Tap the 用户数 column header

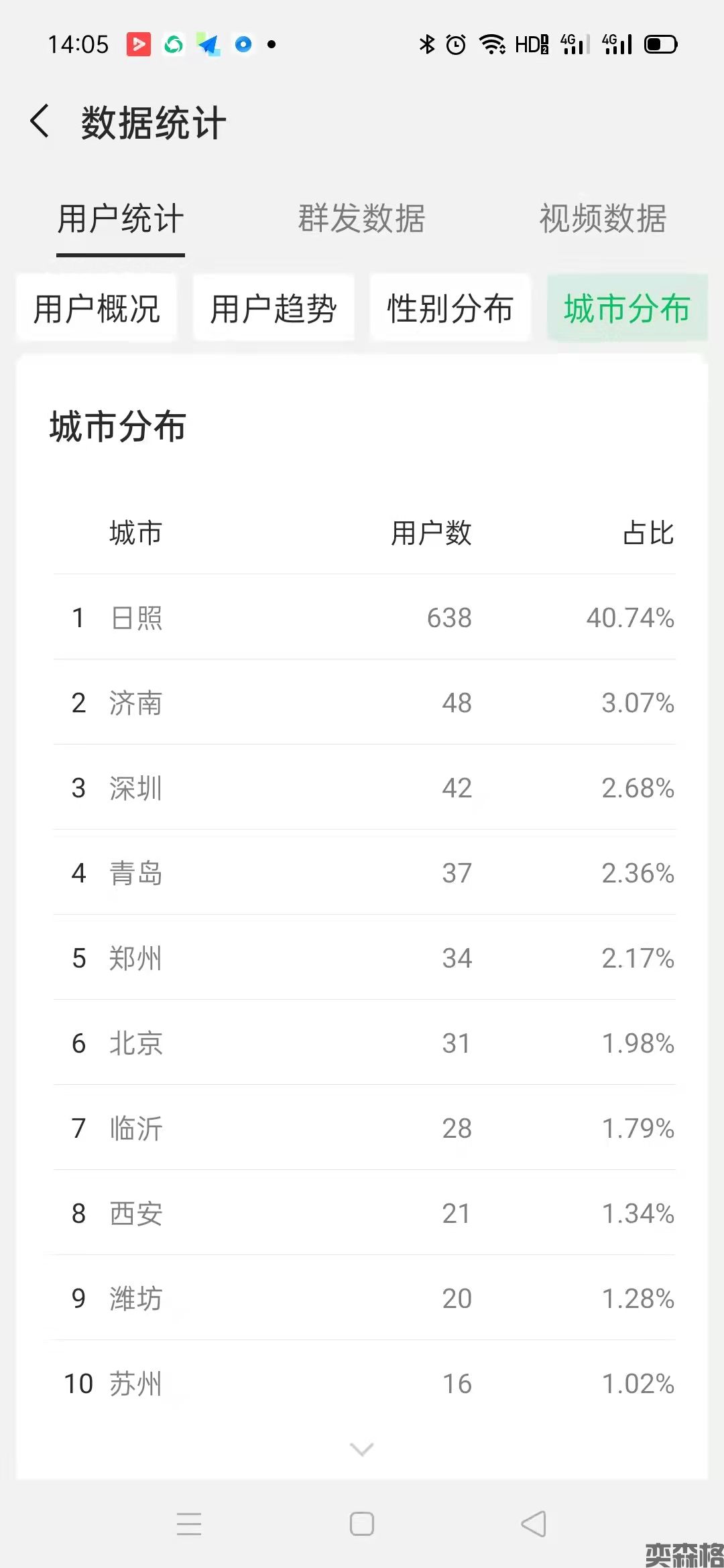431,533
